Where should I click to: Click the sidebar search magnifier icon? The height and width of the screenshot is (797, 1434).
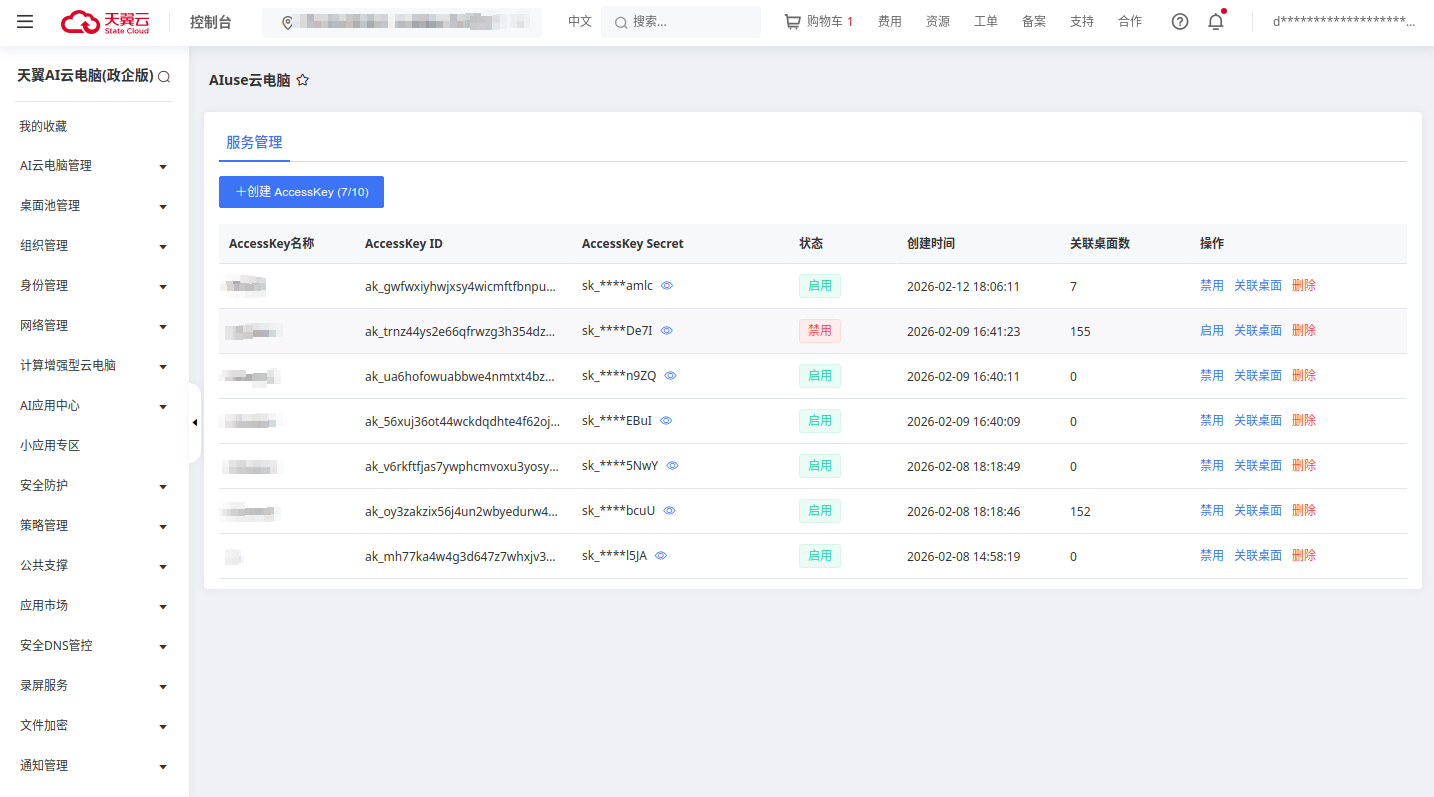pos(164,77)
